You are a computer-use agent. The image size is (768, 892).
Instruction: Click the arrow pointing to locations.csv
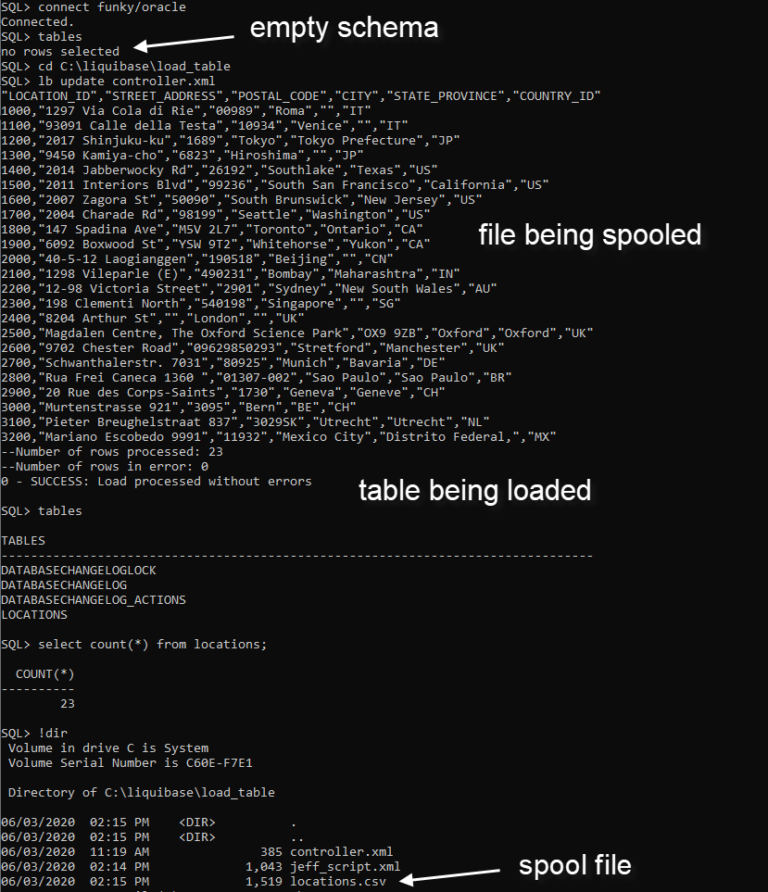449,876
